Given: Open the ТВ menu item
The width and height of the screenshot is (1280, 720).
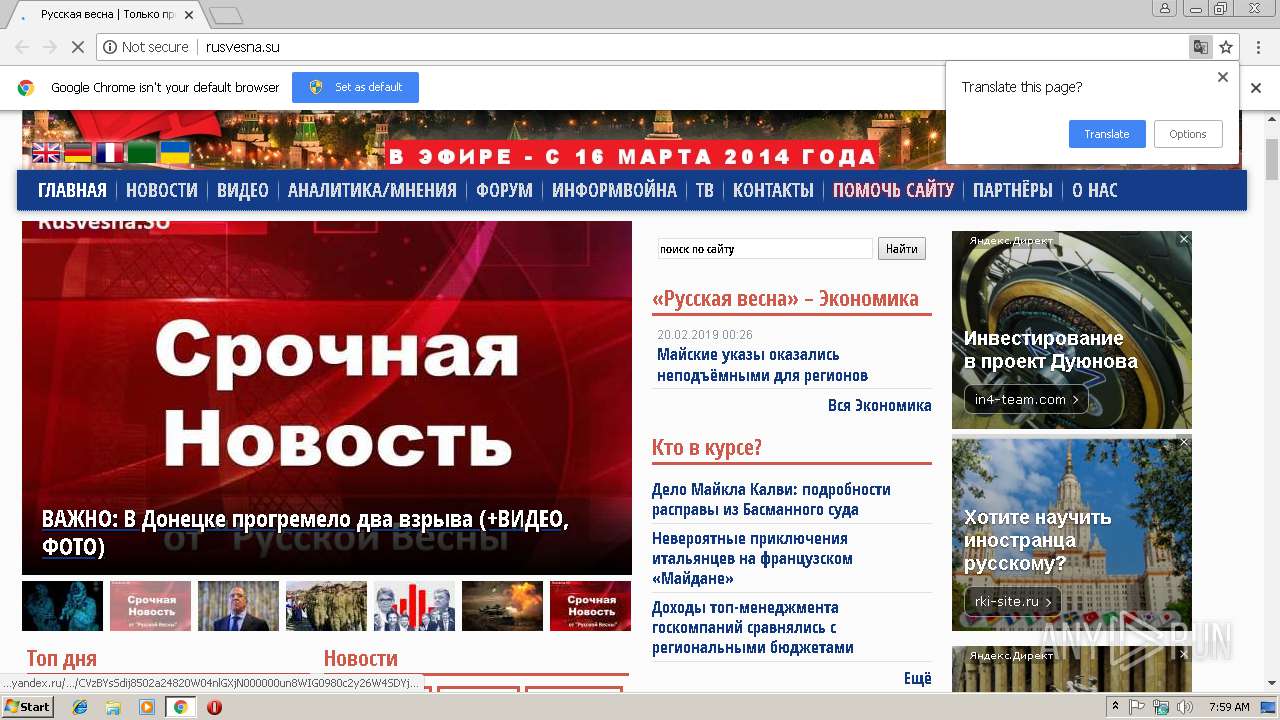Looking at the screenshot, I should pyautogui.click(x=705, y=190).
